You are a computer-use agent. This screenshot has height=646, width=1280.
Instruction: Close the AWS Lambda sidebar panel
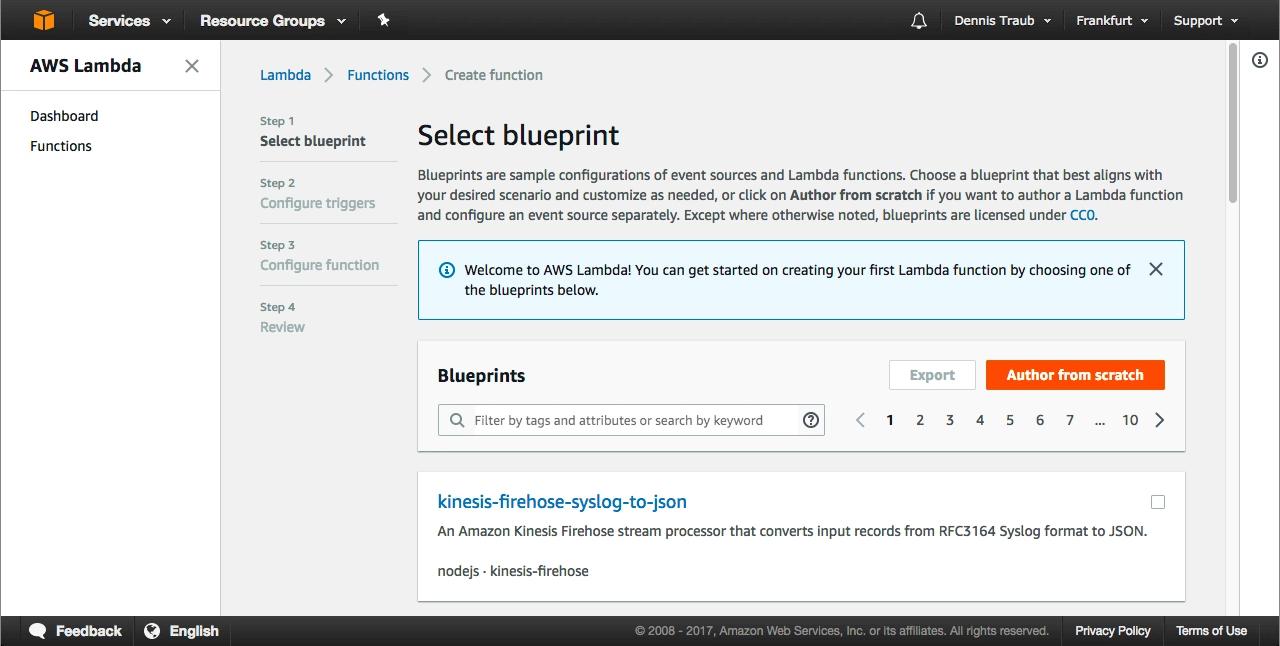pos(192,66)
